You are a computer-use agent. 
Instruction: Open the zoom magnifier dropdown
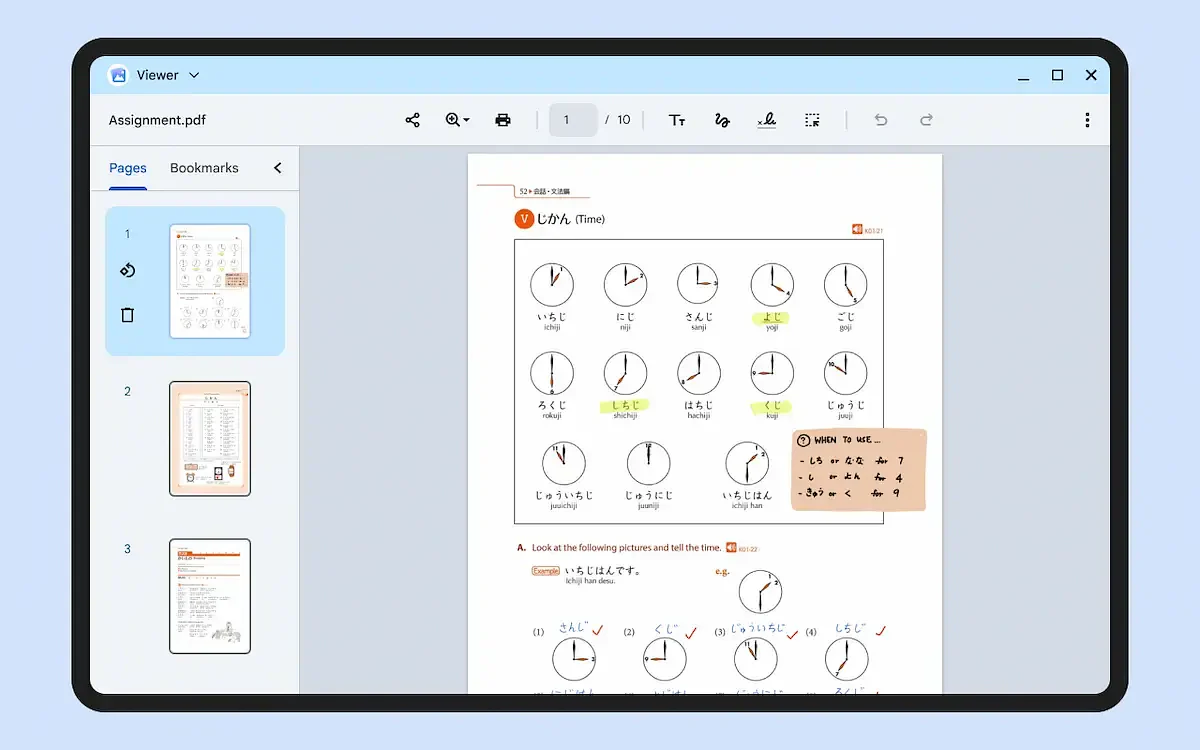click(x=457, y=120)
